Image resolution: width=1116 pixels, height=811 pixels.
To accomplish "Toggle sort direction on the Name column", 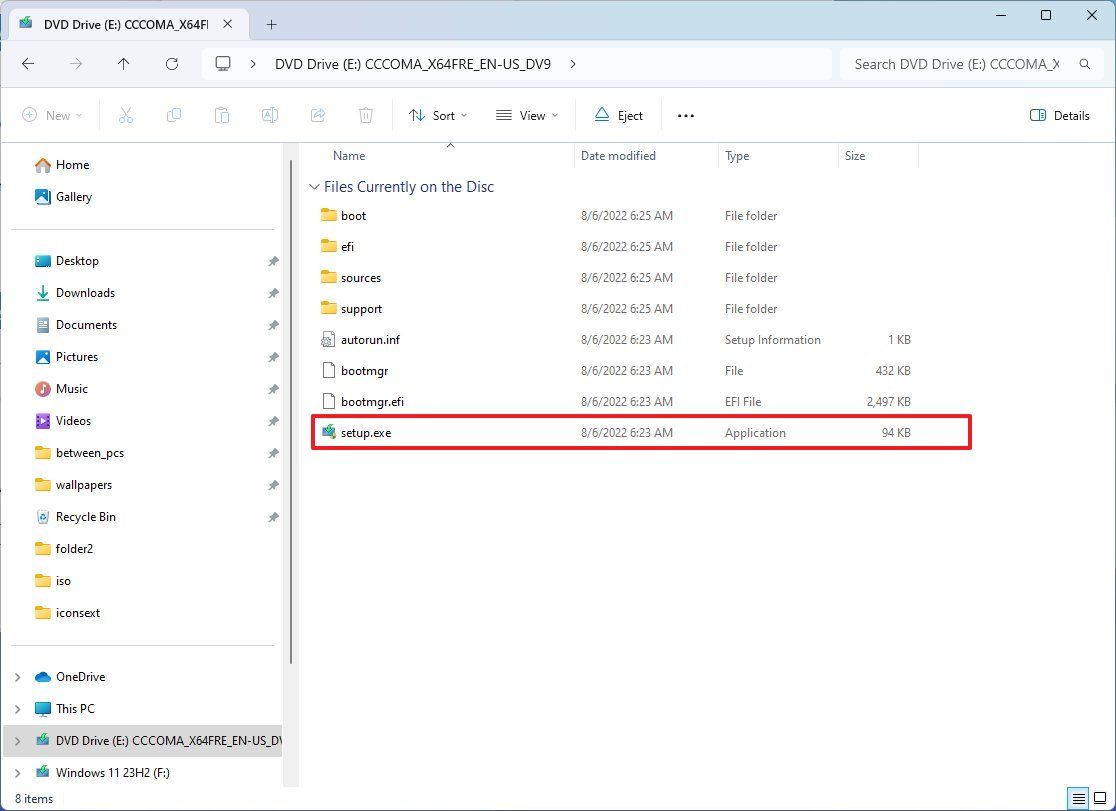I will tap(349, 155).
